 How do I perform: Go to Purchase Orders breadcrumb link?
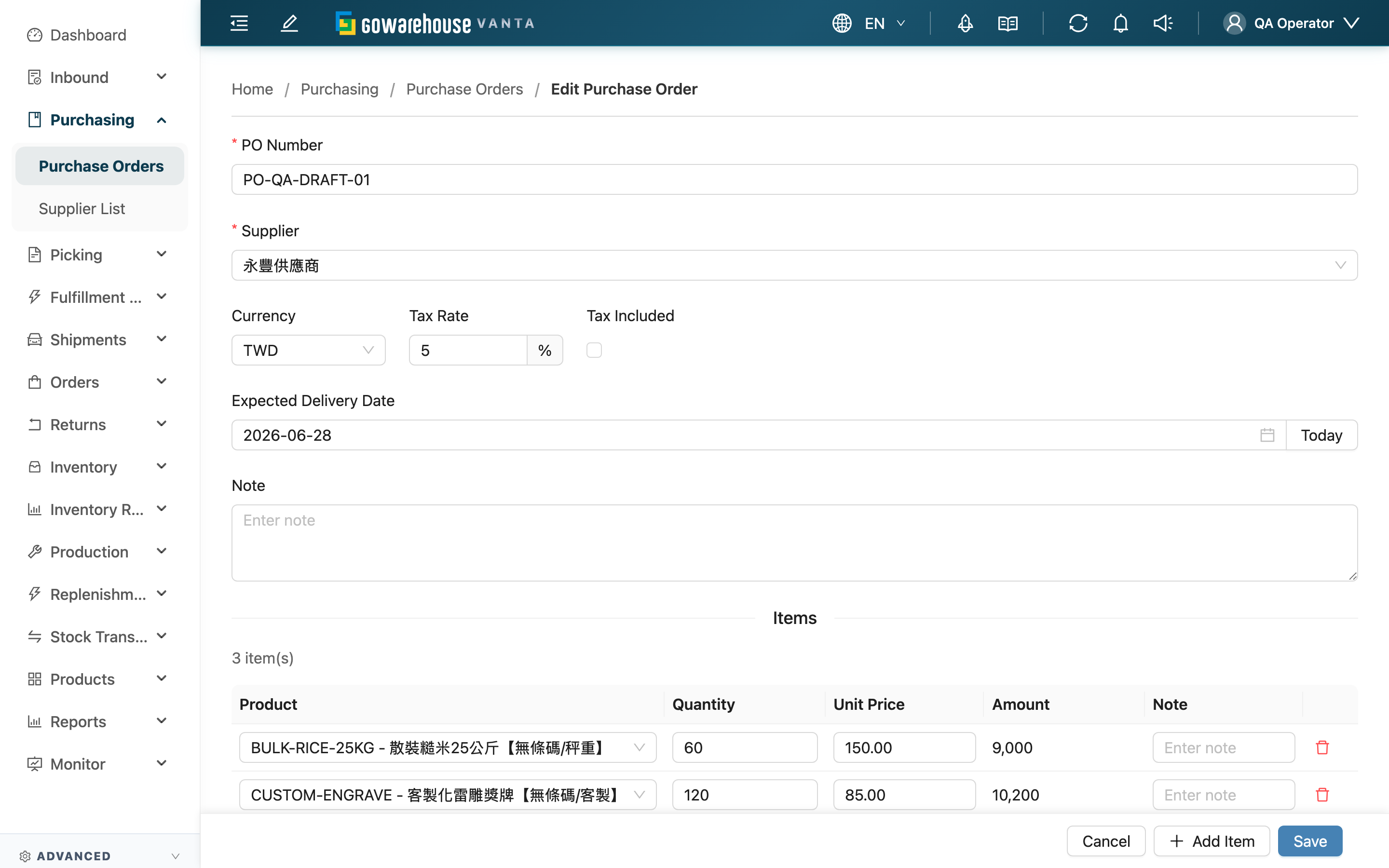coord(464,89)
